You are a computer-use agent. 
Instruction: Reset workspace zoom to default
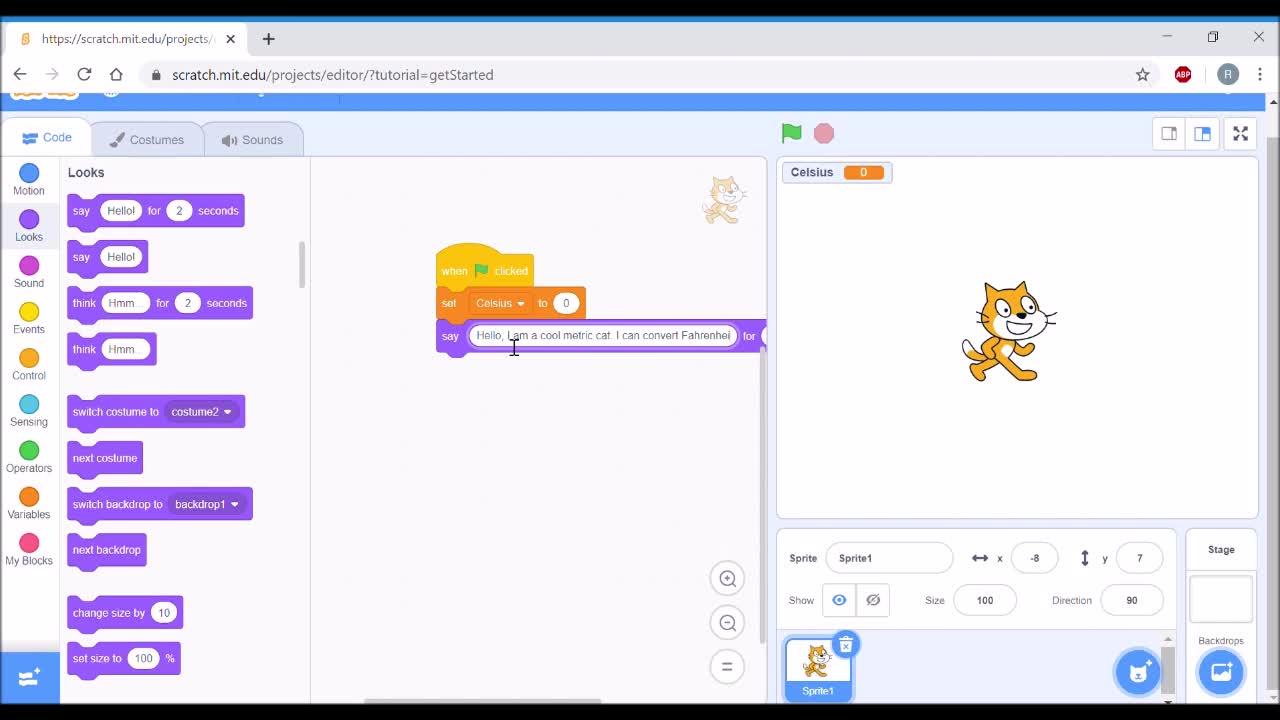728,666
